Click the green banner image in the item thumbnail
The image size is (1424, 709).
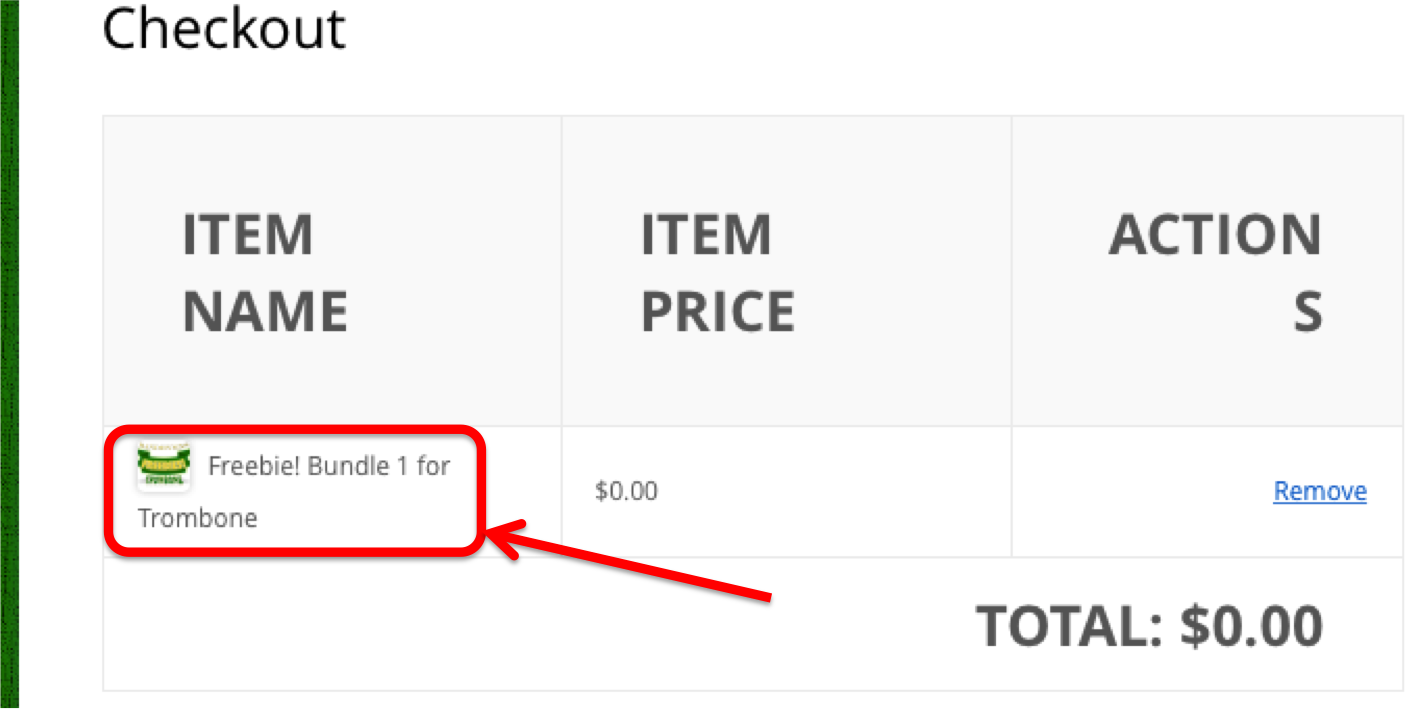tap(164, 463)
